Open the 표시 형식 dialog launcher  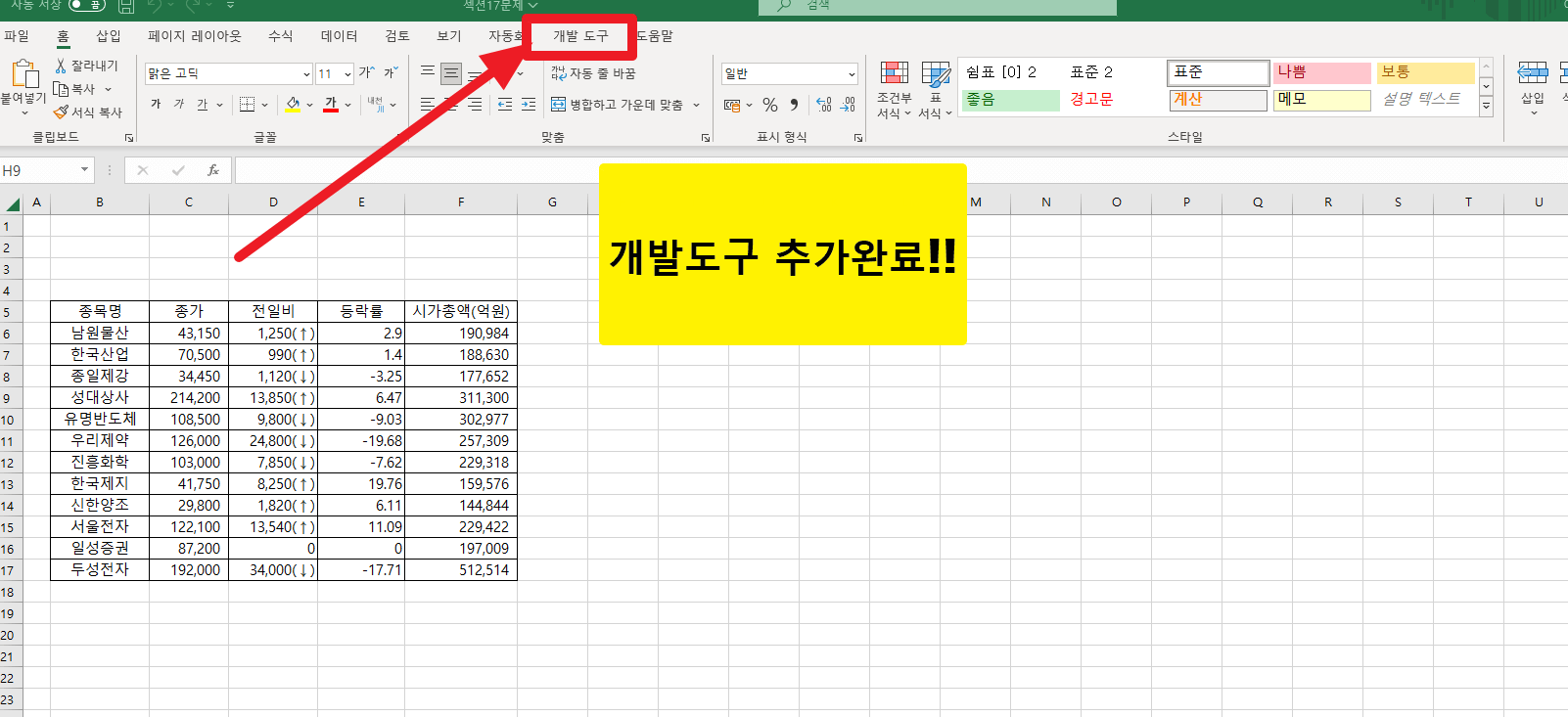point(858,138)
